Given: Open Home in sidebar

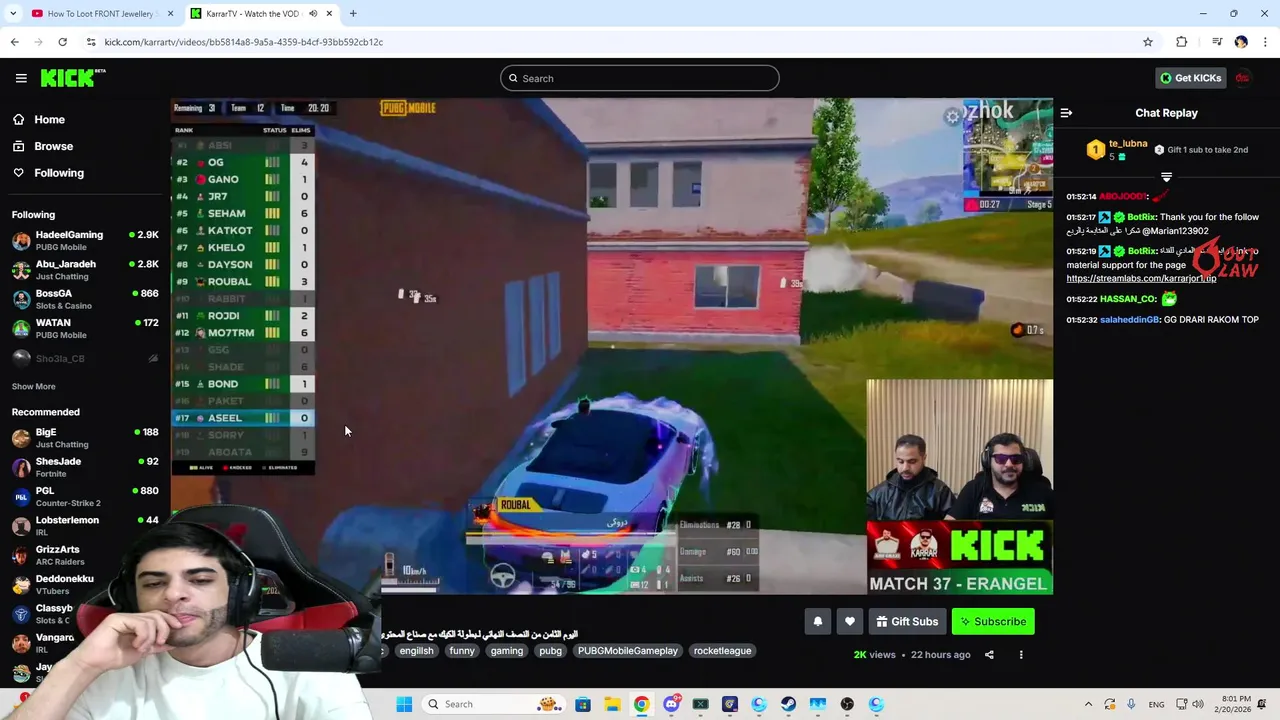Looking at the screenshot, I should pos(49,119).
